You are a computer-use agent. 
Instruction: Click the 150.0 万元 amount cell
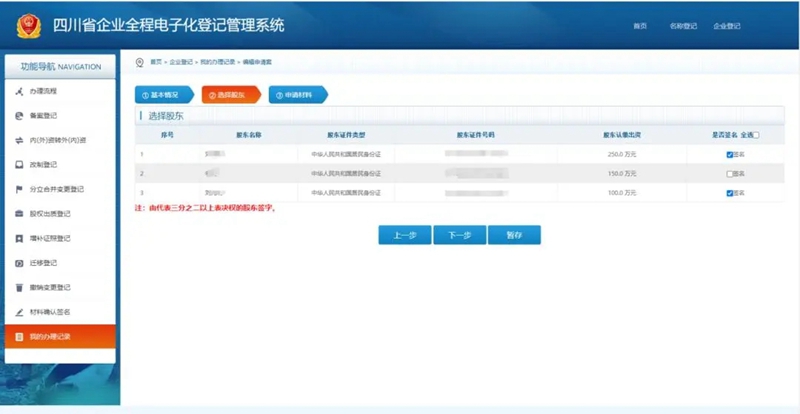coord(622,174)
